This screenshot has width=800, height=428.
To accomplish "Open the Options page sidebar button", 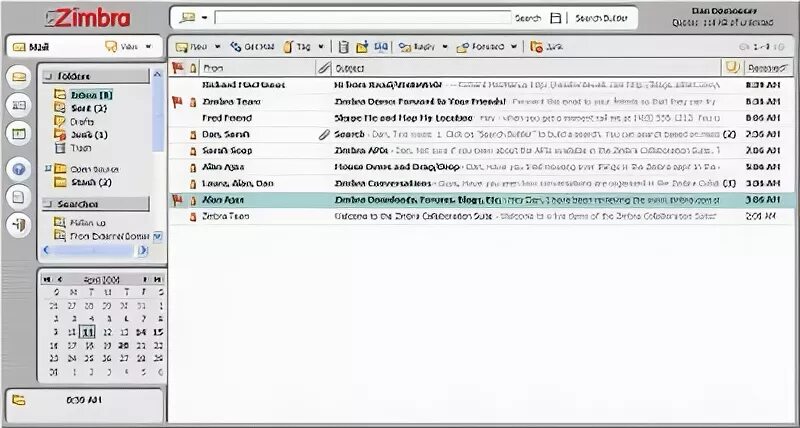I will click(x=19, y=197).
